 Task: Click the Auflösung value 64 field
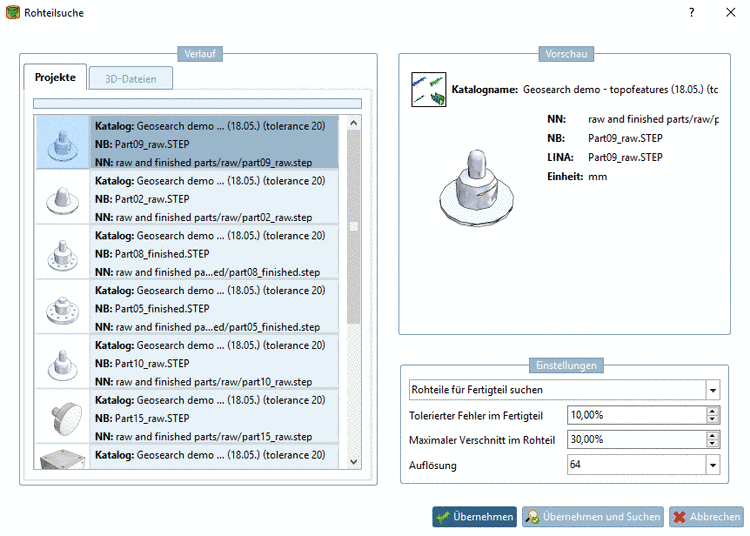[x=637, y=465]
